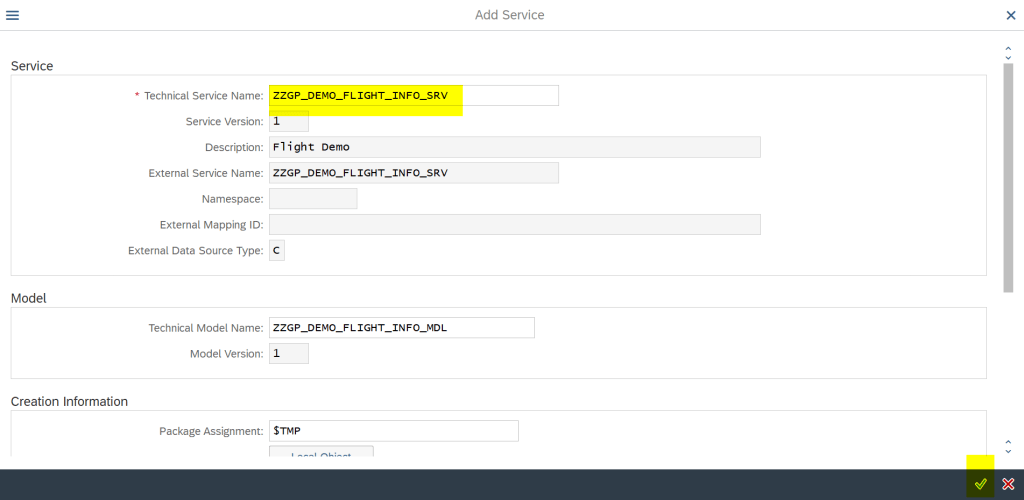The height and width of the screenshot is (500, 1024).
Task: Click the down chevron directly above the scrollbar
Action: point(1008,56)
